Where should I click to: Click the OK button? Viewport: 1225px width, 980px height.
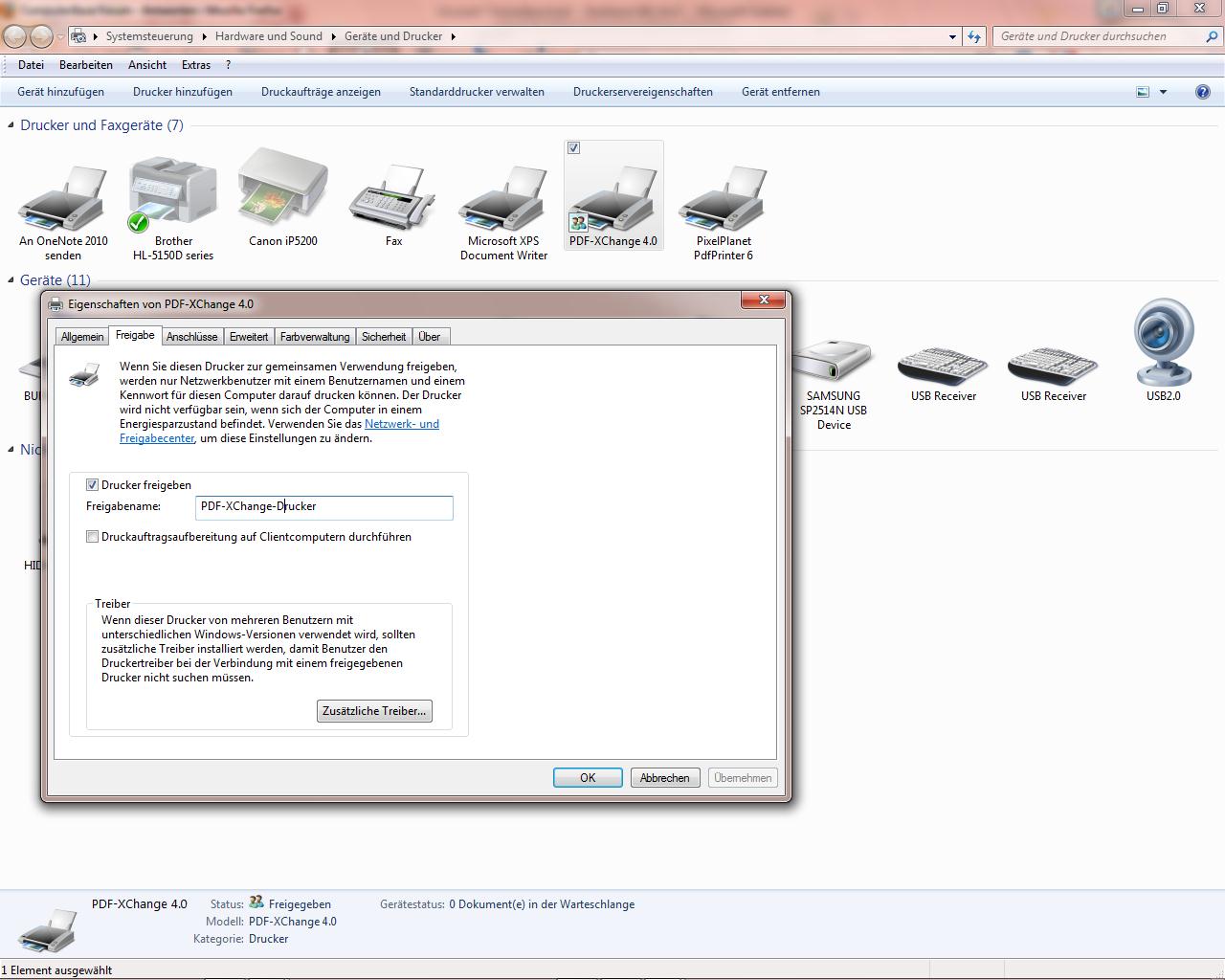[x=588, y=778]
